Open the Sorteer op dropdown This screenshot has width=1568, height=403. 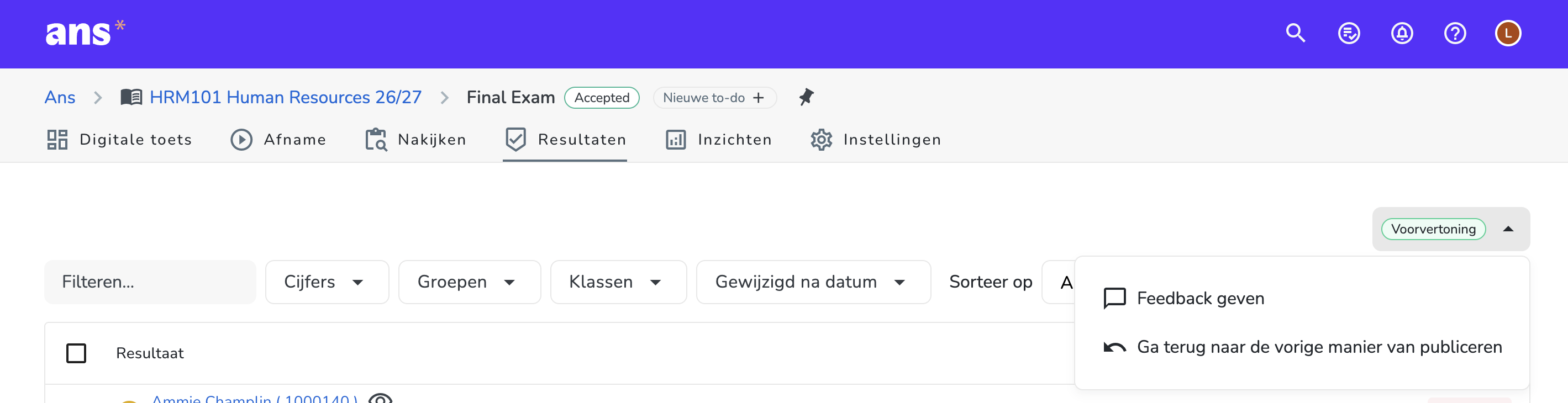tap(1059, 282)
